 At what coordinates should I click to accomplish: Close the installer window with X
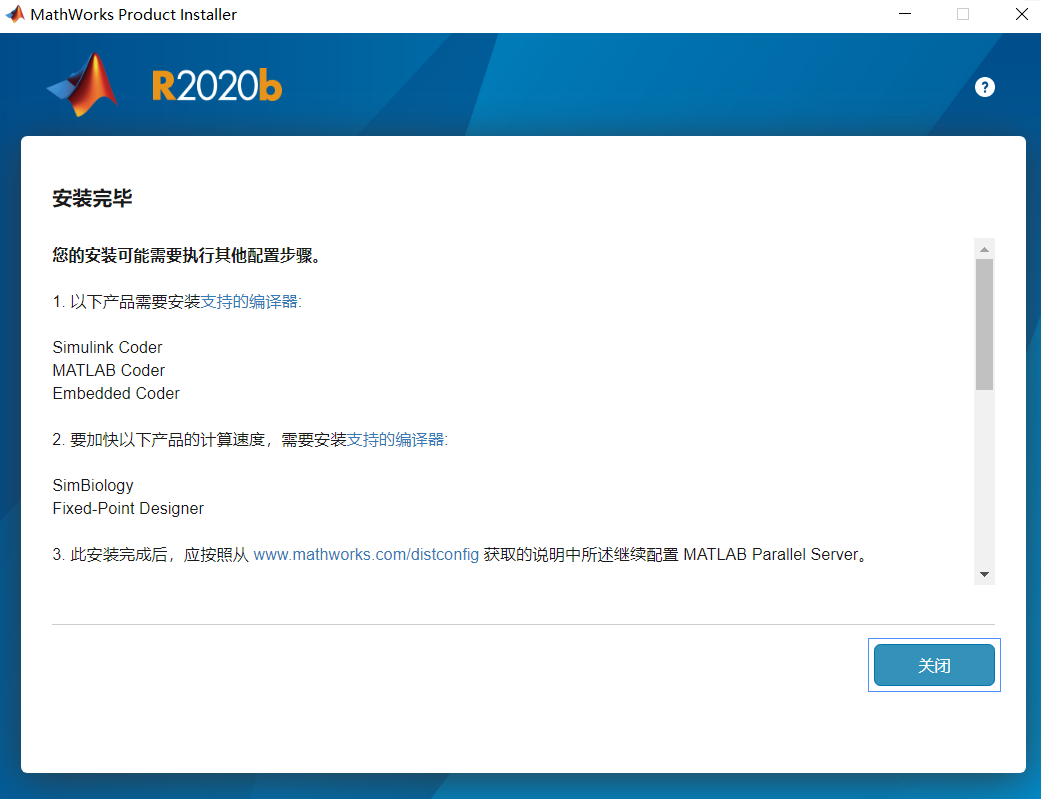(1022, 14)
